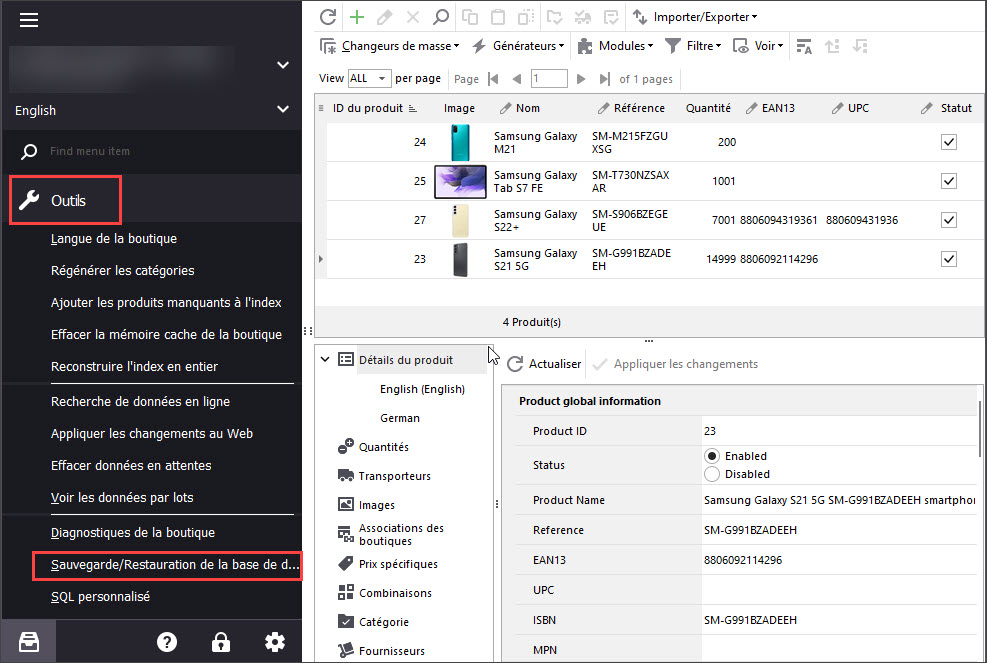Screen dimensions: 987x663
Task: Click the Transporteurs truck icon
Action: click(x=346, y=475)
